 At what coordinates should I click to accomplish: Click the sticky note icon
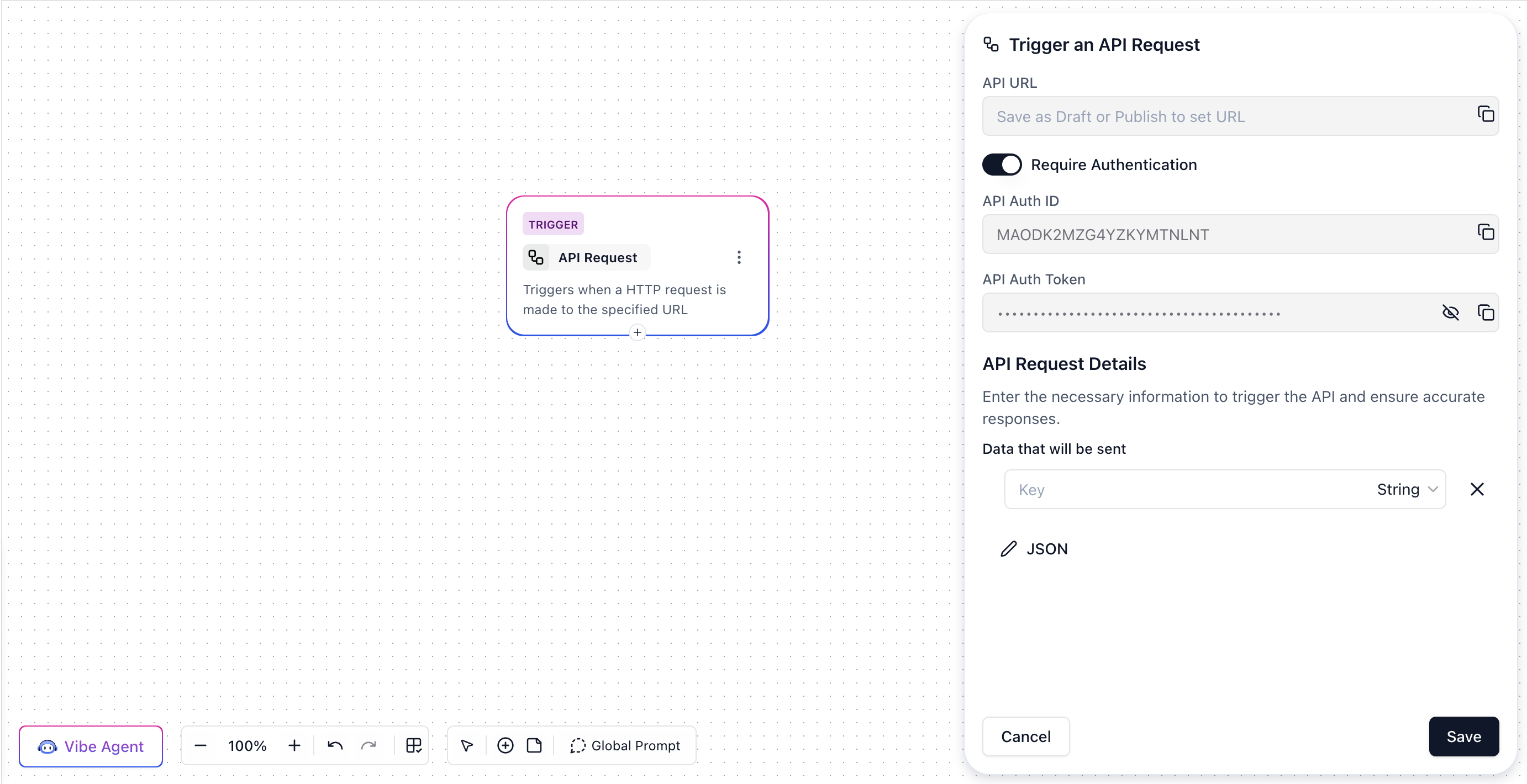(534, 745)
